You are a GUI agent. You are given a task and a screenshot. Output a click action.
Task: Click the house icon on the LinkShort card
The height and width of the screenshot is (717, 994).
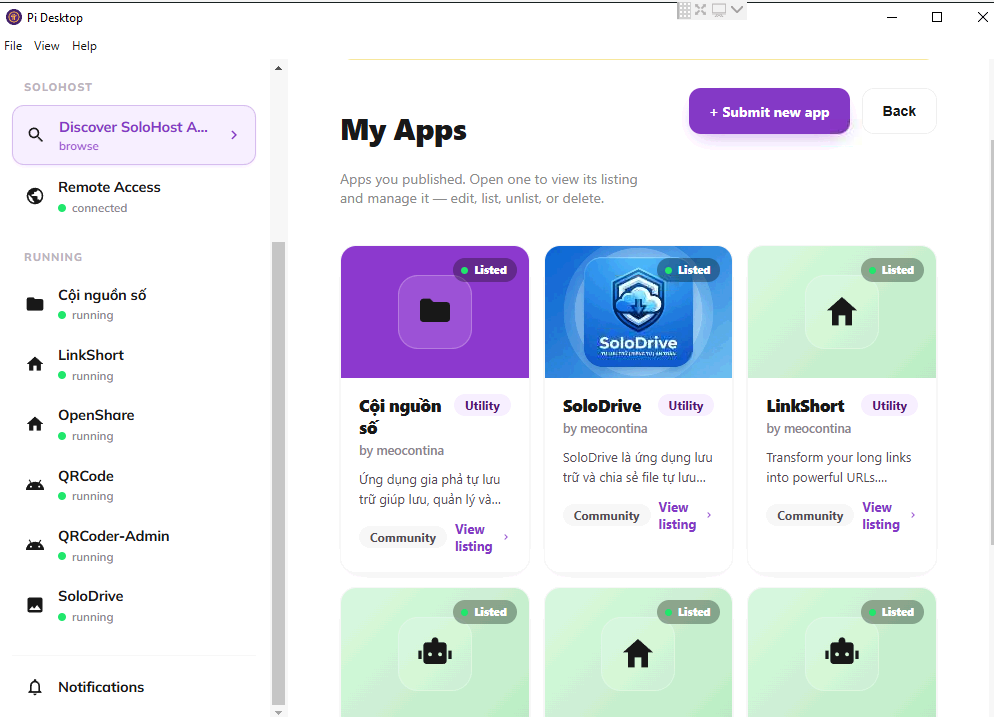point(842,311)
